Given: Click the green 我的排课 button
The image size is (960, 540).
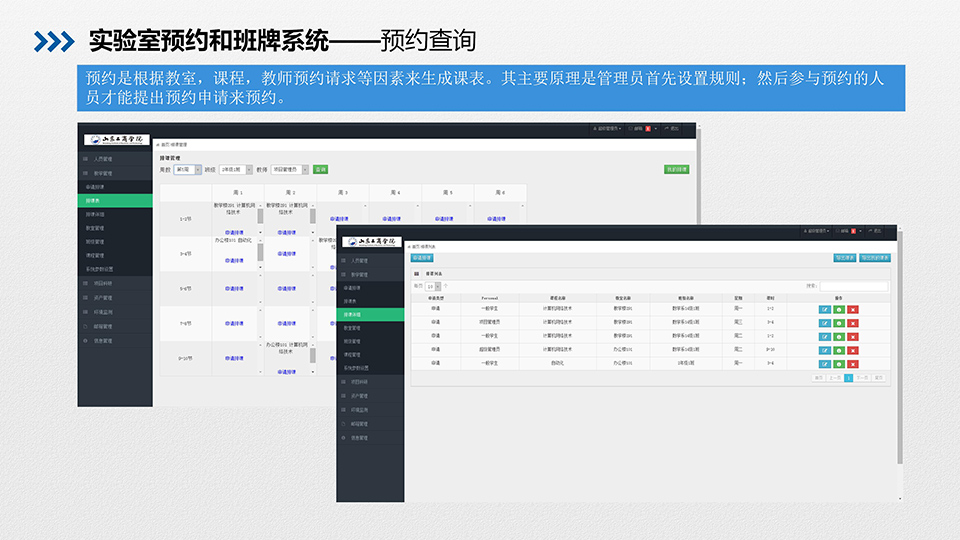Looking at the screenshot, I should click(x=676, y=170).
